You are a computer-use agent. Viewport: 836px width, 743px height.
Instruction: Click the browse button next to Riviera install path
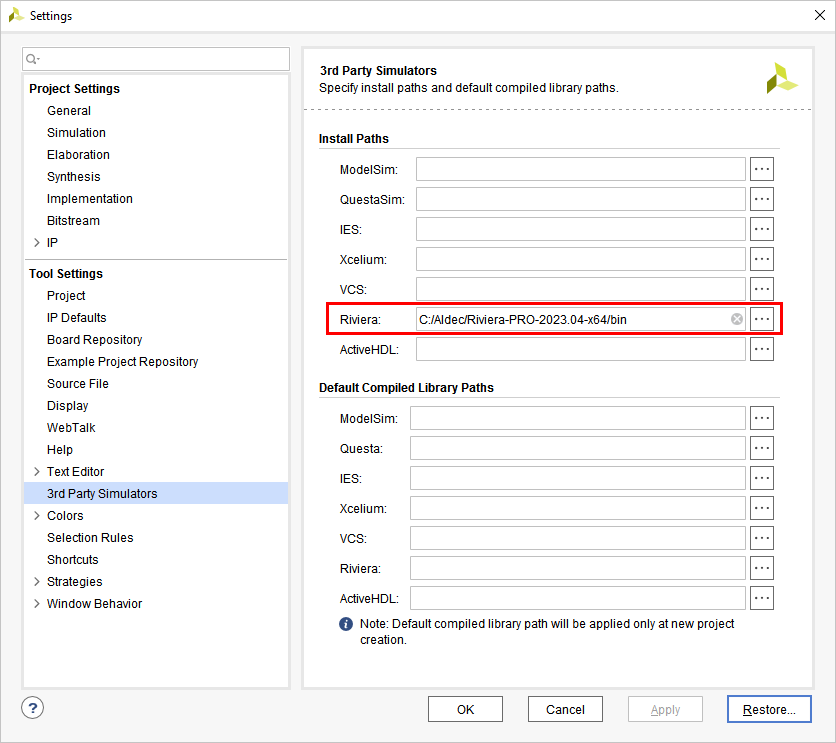click(x=762, y=319)
